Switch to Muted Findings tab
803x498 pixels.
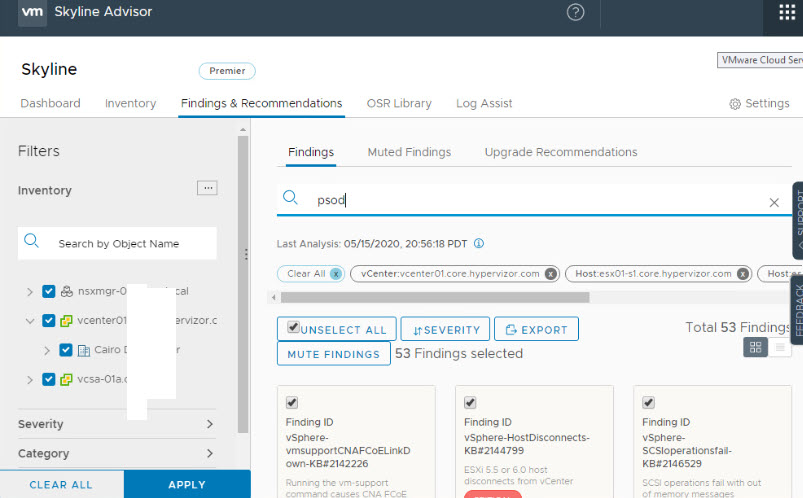(x=409, y=152)
